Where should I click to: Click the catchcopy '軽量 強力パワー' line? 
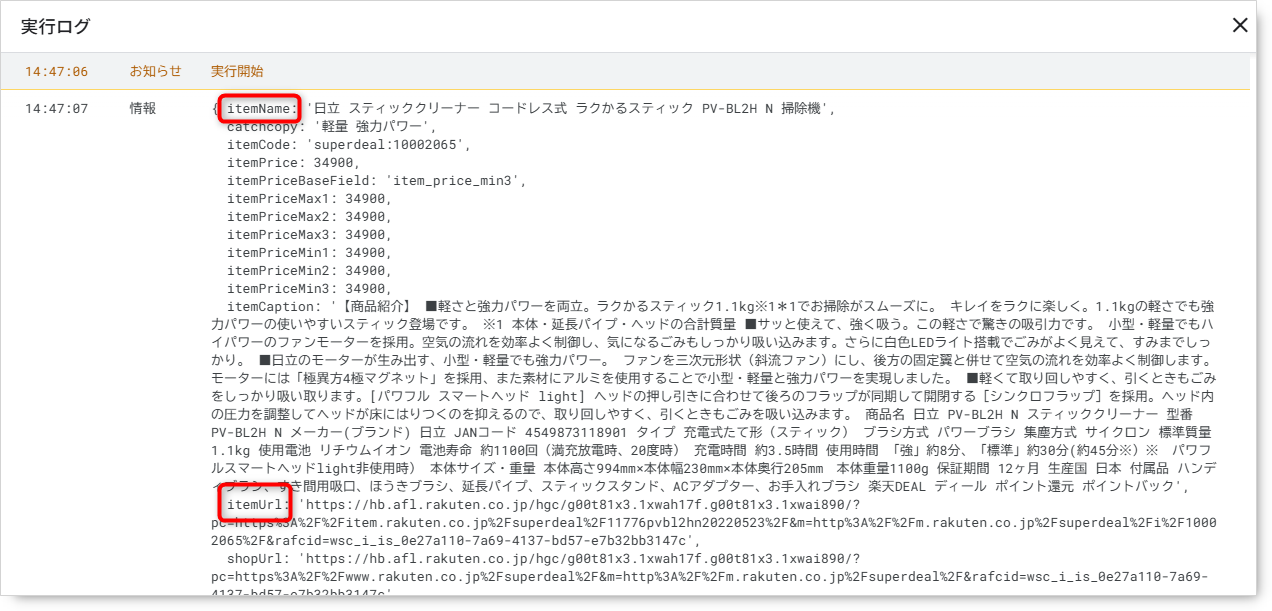332,127
